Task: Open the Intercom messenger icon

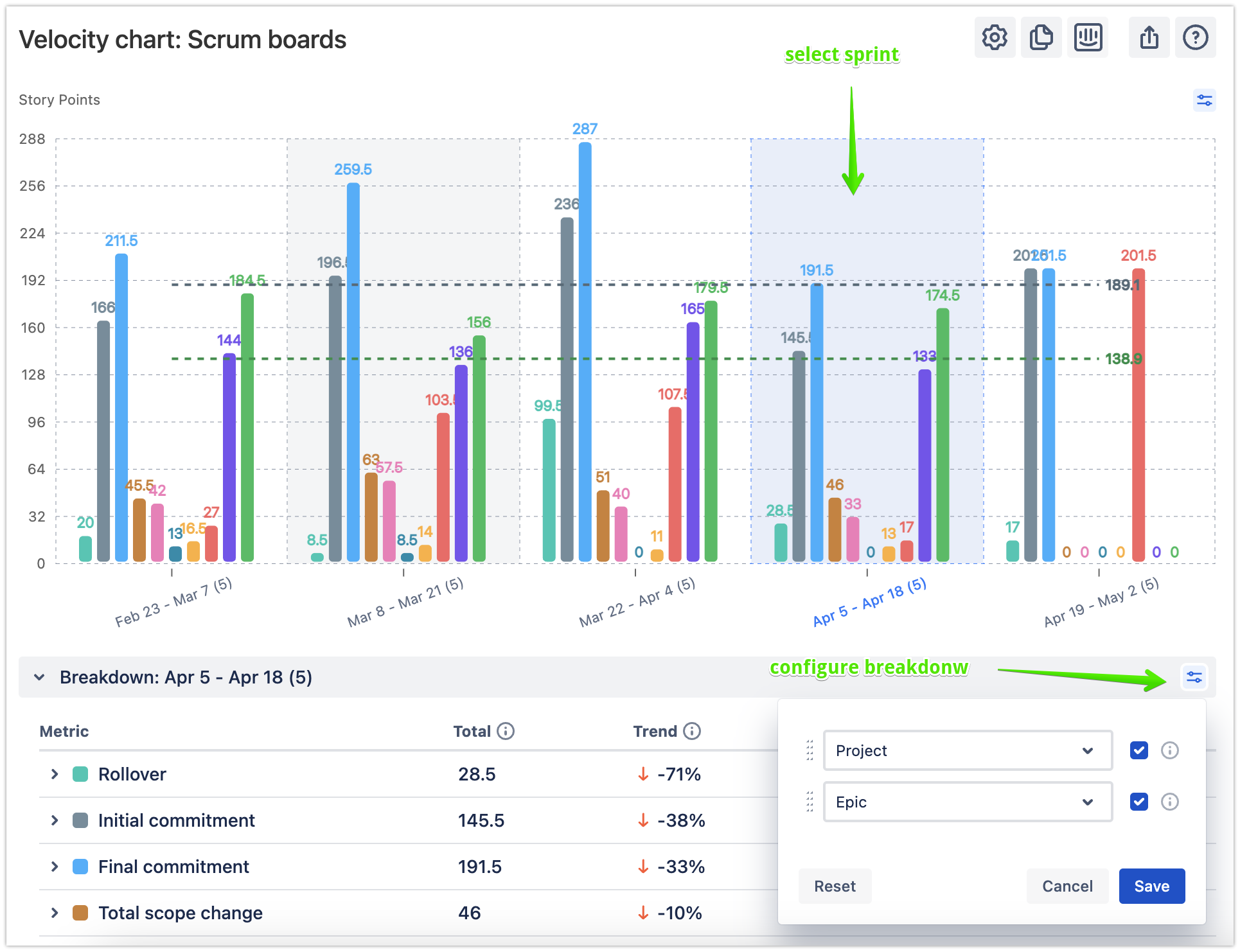Action: (1088, 37)
